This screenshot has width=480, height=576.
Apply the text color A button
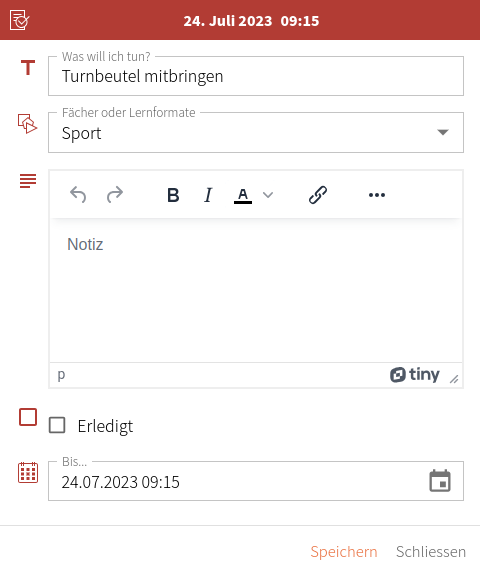pyautogui.click(x=243, y=195)
